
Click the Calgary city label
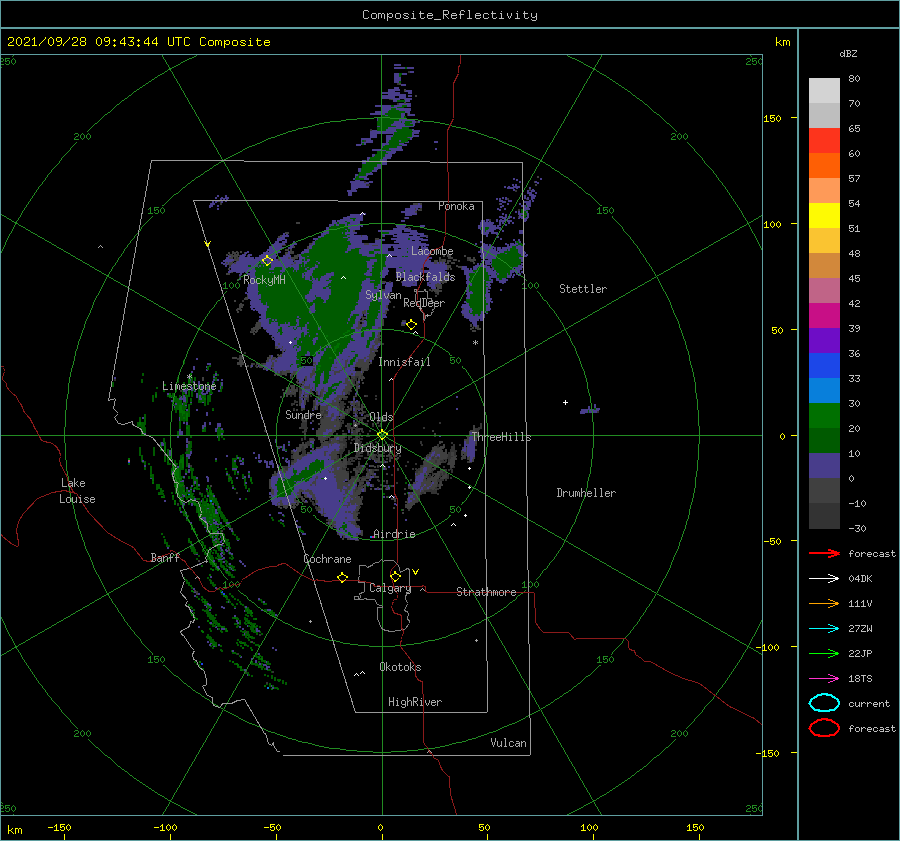point(390,588)
